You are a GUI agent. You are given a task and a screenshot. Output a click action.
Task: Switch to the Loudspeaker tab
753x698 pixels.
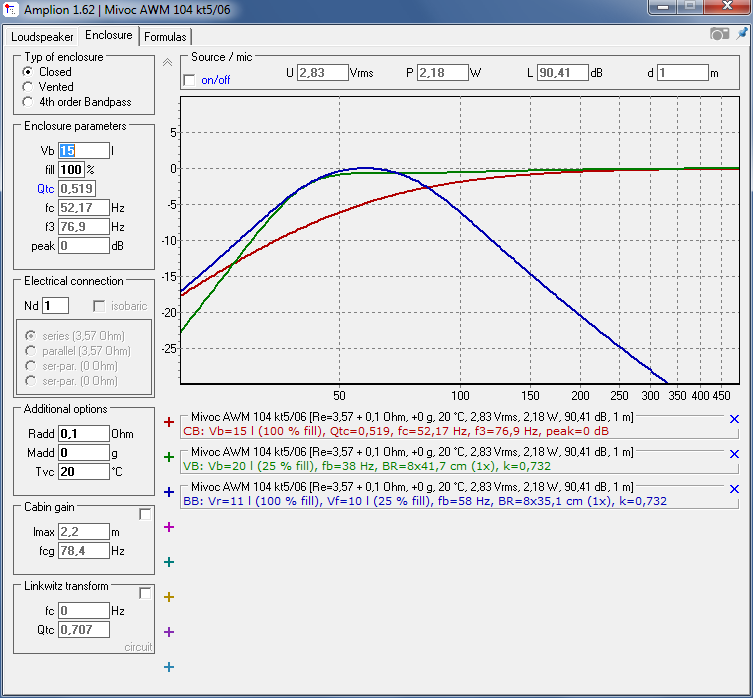pyautogui.click(x=42, y=37)
